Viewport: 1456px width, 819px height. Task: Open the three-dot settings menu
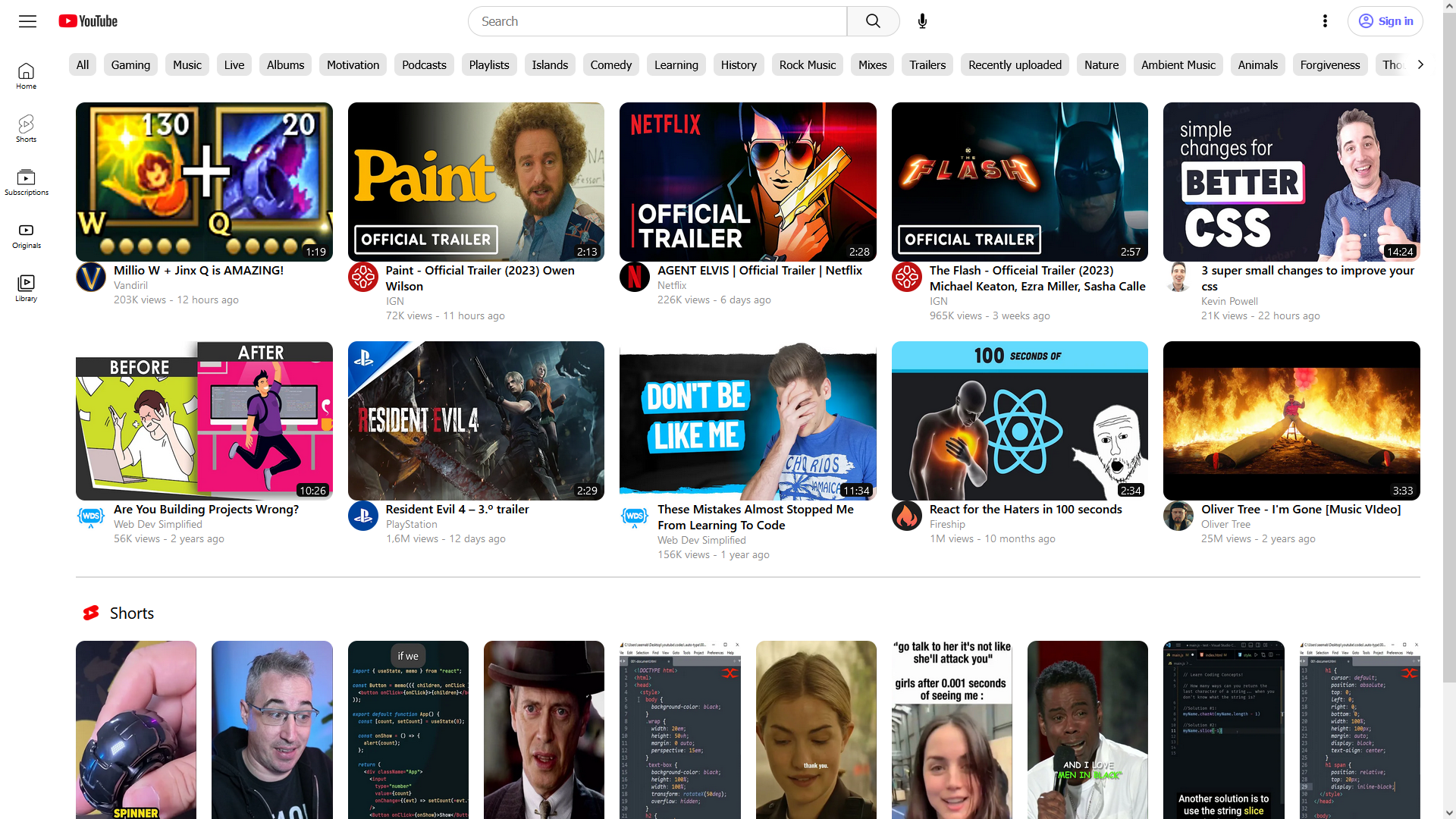1325,20
